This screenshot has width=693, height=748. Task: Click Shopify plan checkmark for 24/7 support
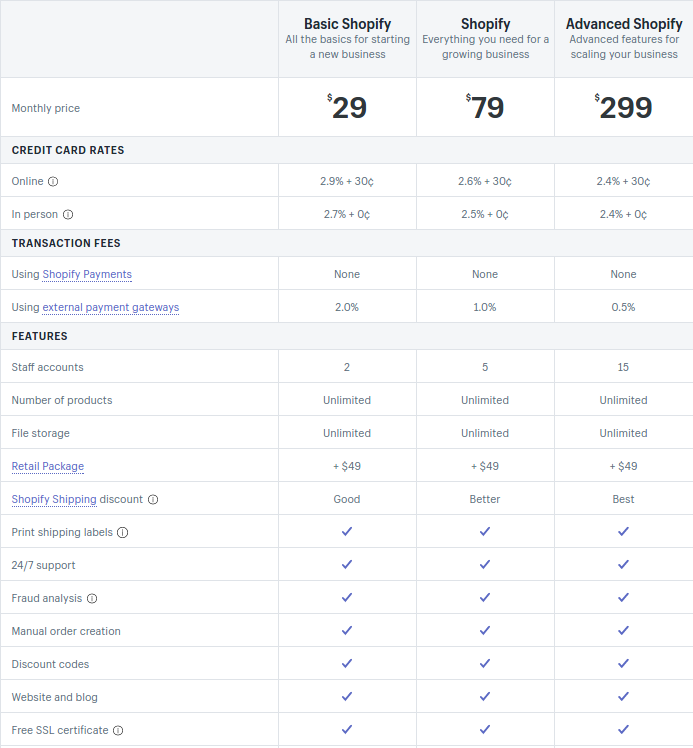(485, 564)
